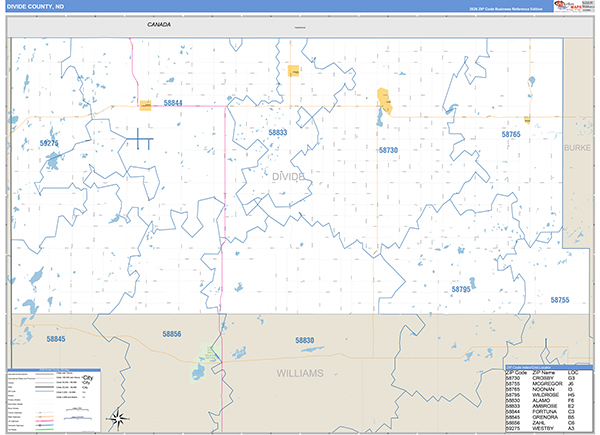
Task: Click ZIP code label 58856 on map
Action: coord(172,334)
